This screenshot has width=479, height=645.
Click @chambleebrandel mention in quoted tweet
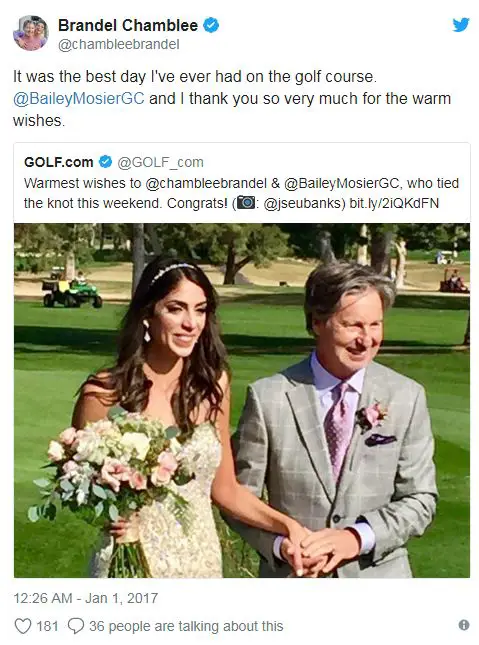206,183
